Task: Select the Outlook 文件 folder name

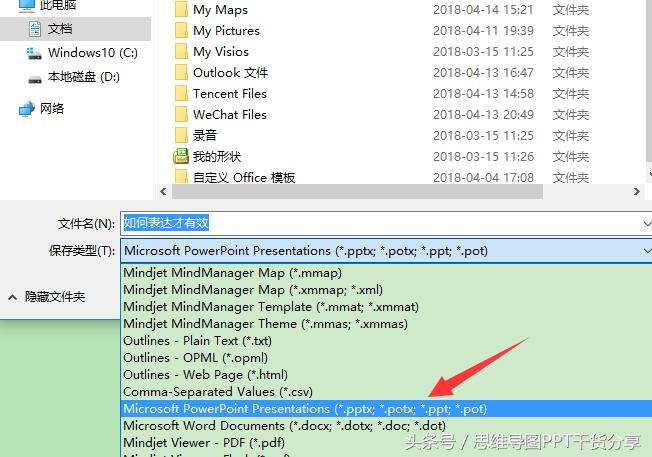Action: click(230, 73)
